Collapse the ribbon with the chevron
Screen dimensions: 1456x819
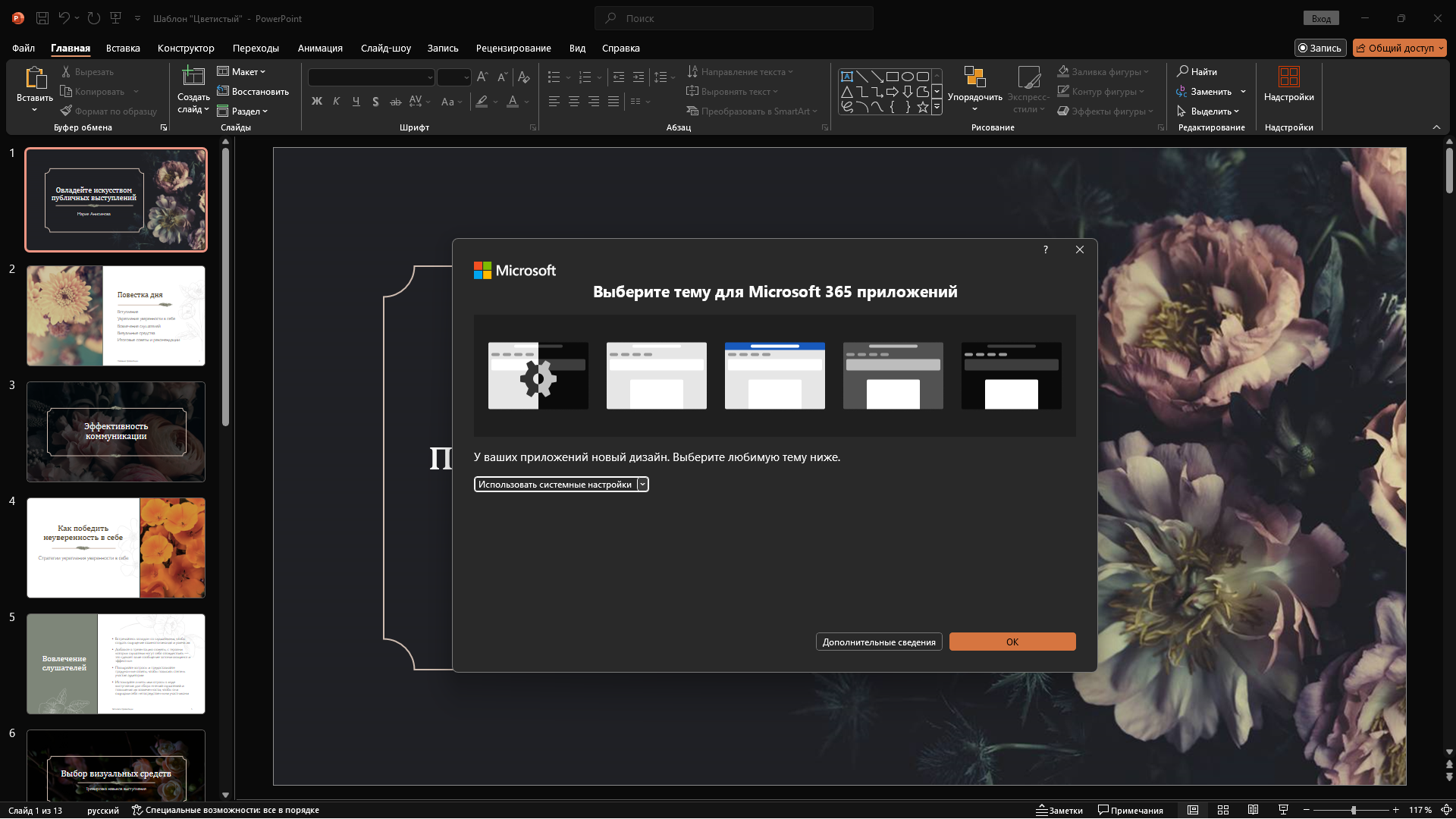(x=1436, y=127)
